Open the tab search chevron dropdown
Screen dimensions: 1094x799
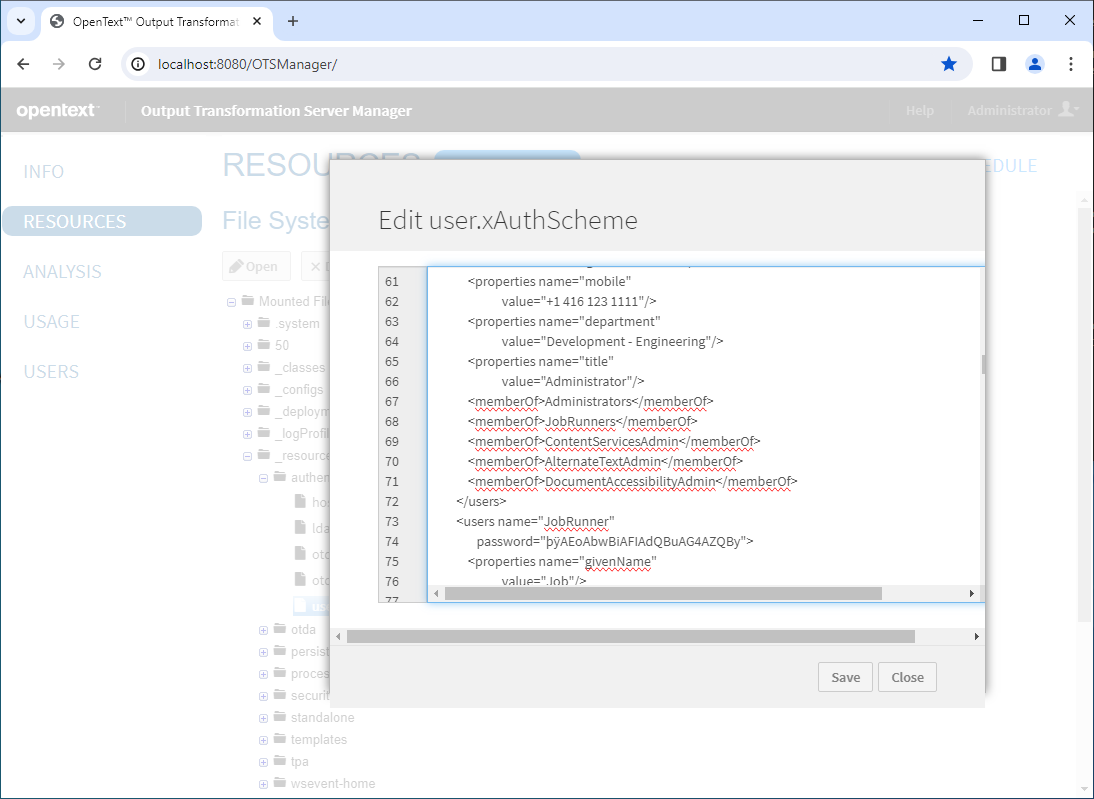pyautogui.click(x=20, y=21)
